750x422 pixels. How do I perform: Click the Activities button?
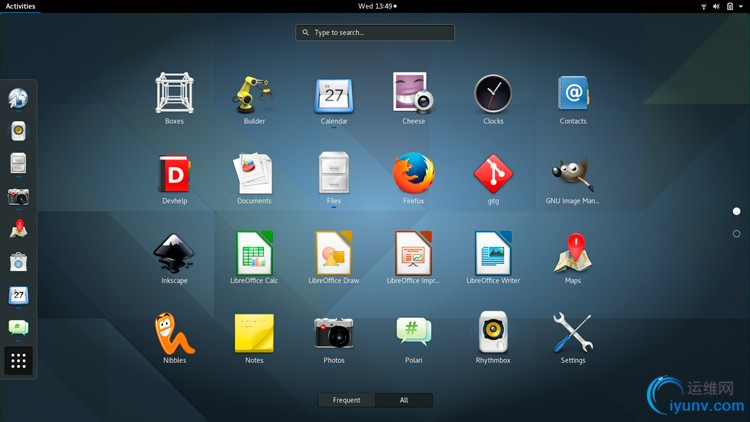click(x=20, y=6)
